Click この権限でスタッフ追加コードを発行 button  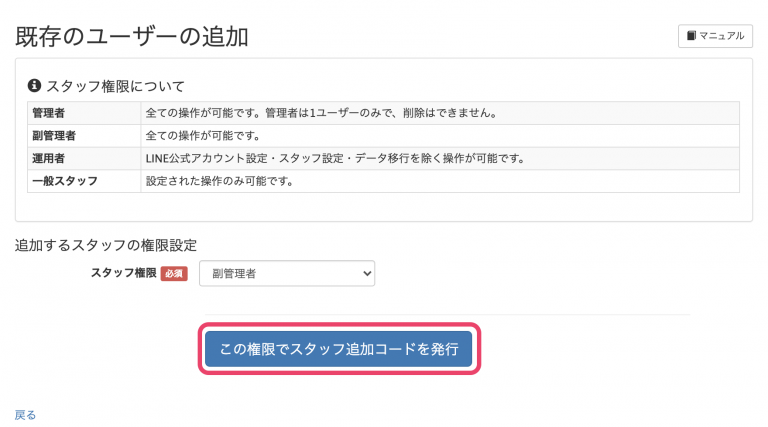click(338, 349)
